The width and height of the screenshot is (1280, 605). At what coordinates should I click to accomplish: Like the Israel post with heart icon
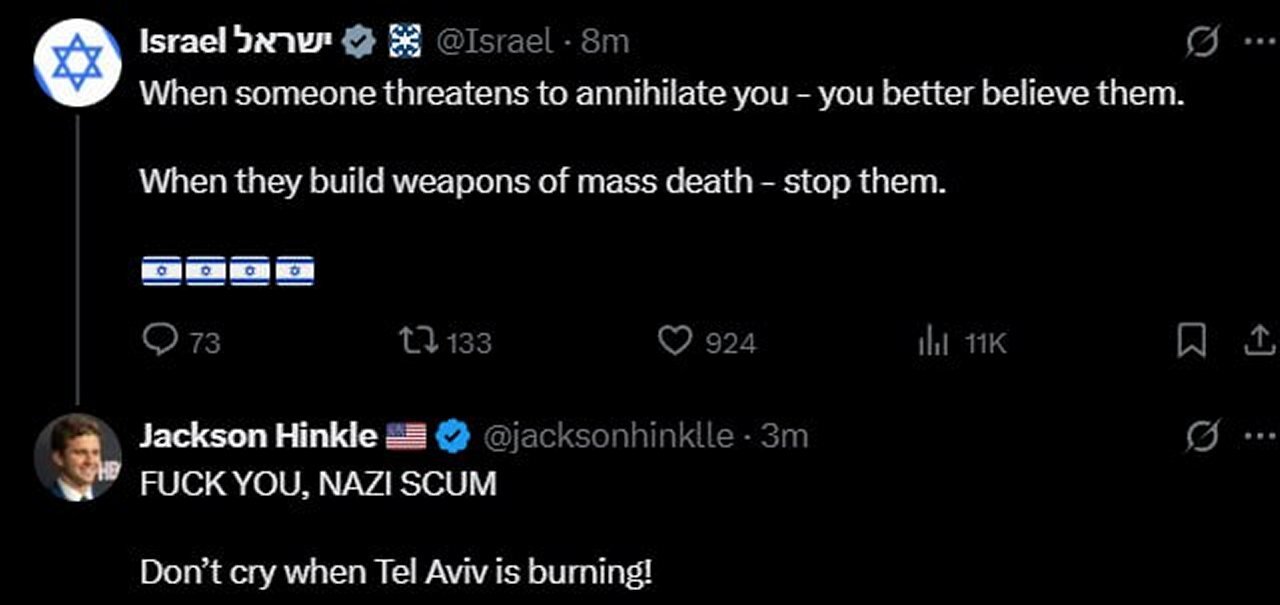pyautogui.click(x=675, y=342)
